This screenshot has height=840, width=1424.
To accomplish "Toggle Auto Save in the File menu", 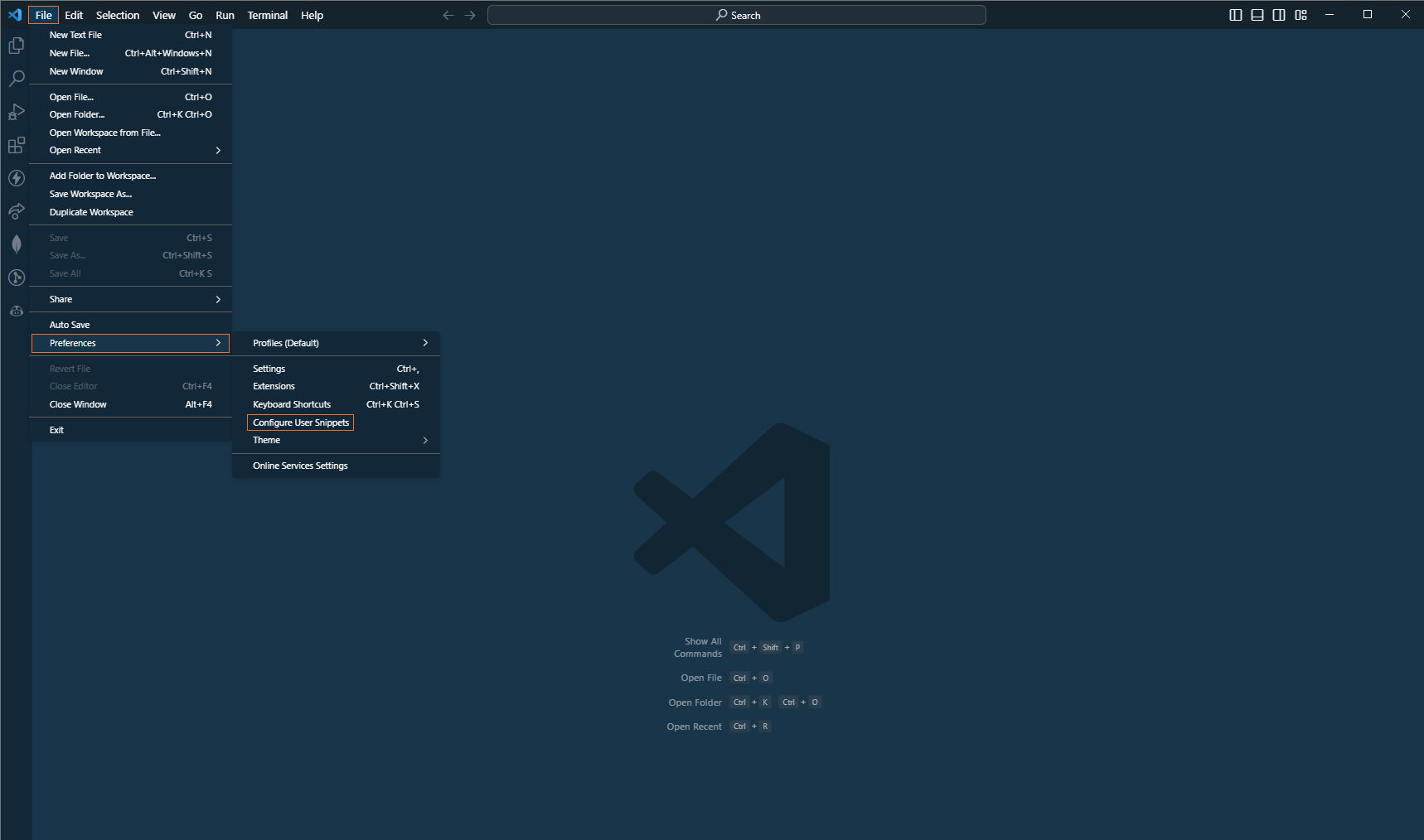I will tap(70, 325).
